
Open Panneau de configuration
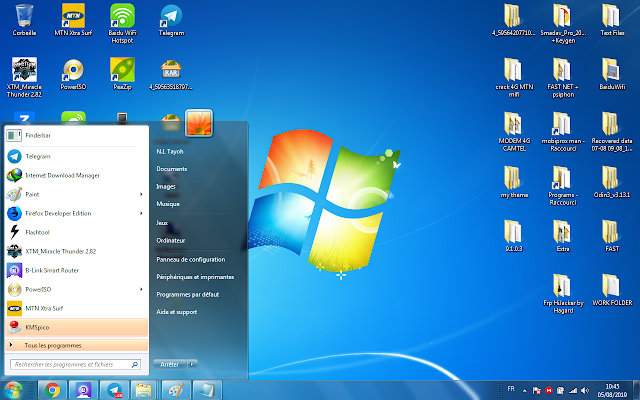tap(191, 260)
